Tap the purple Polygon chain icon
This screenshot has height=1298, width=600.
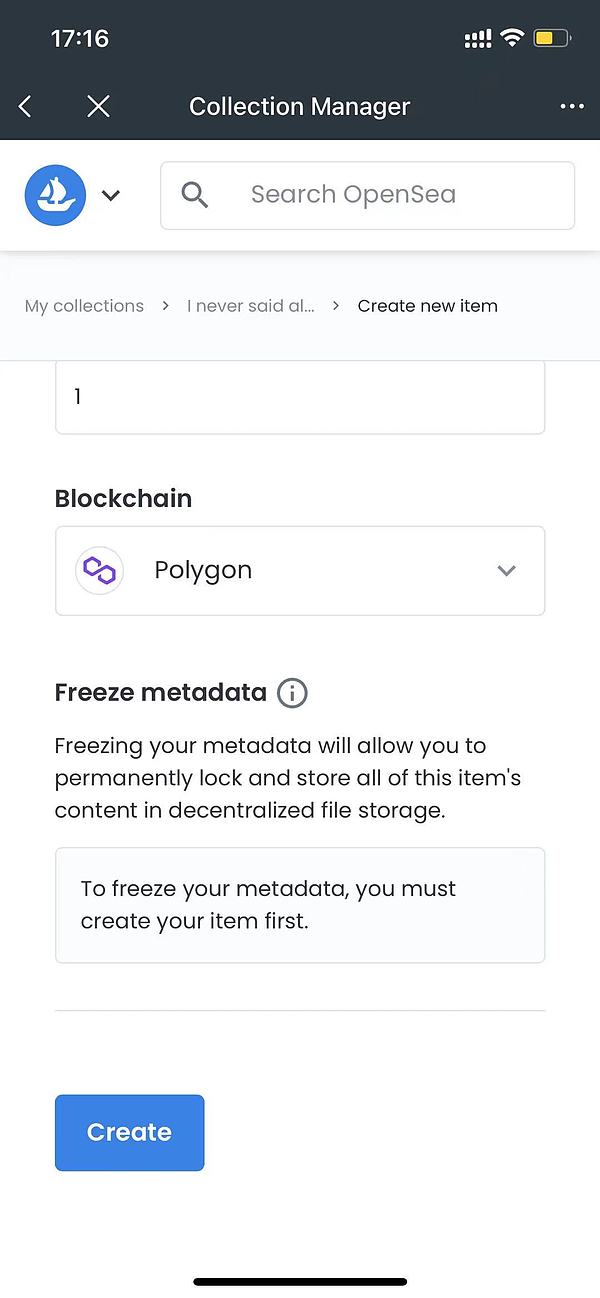click(x=99, y=571)
